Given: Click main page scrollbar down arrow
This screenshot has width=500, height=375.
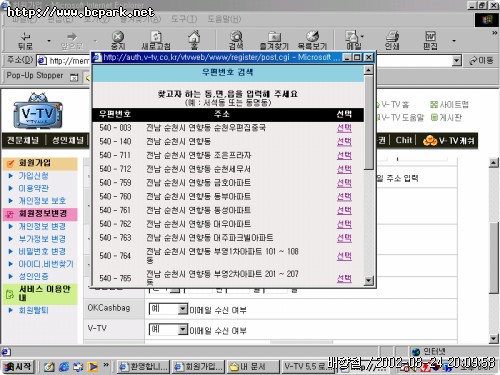Looking at the screenshot, I should (494, 339).
